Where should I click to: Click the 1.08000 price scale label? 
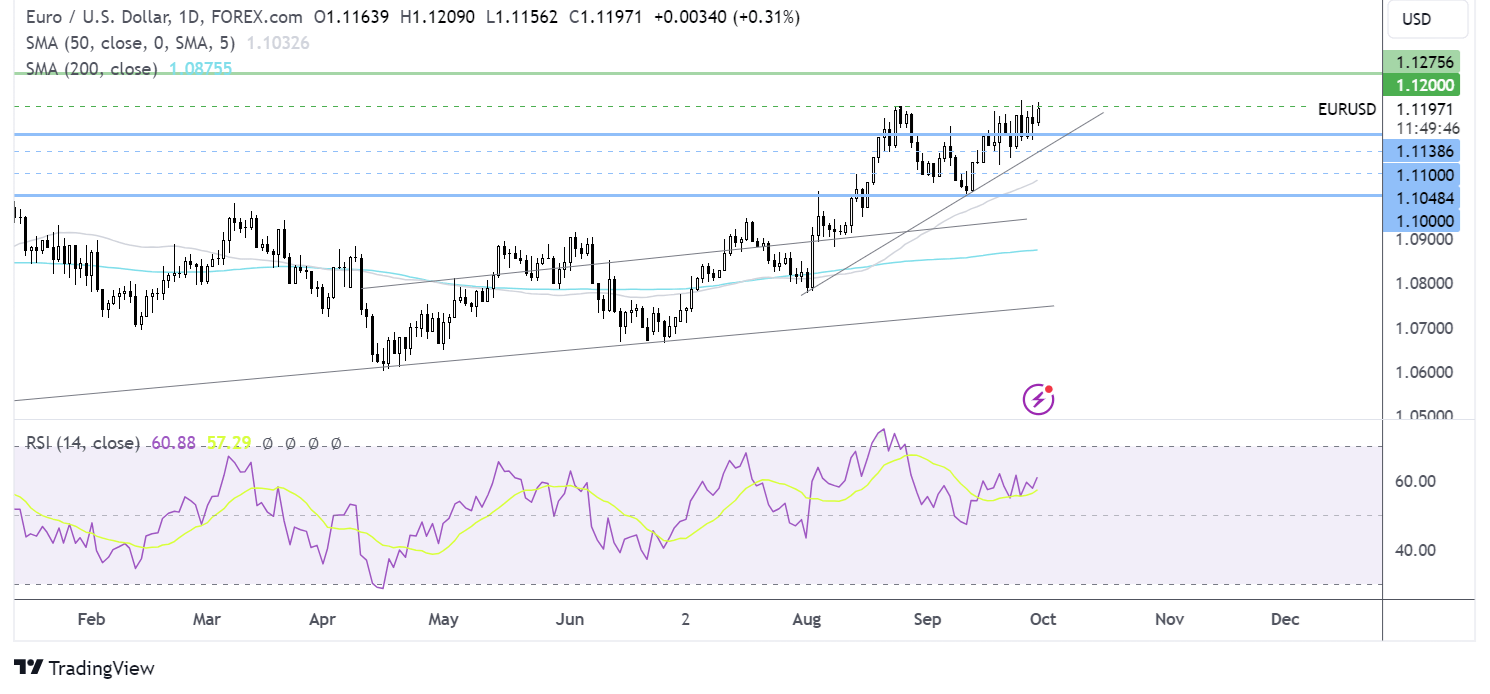[1426, 284]
